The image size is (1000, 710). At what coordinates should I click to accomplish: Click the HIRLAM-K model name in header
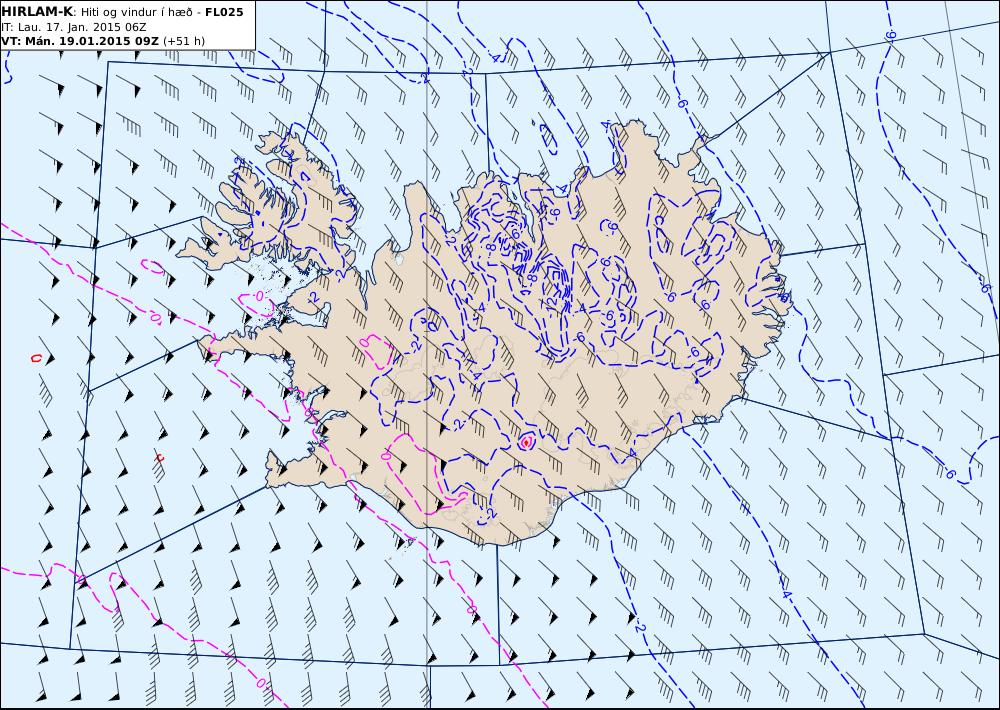tap(36, 11)
